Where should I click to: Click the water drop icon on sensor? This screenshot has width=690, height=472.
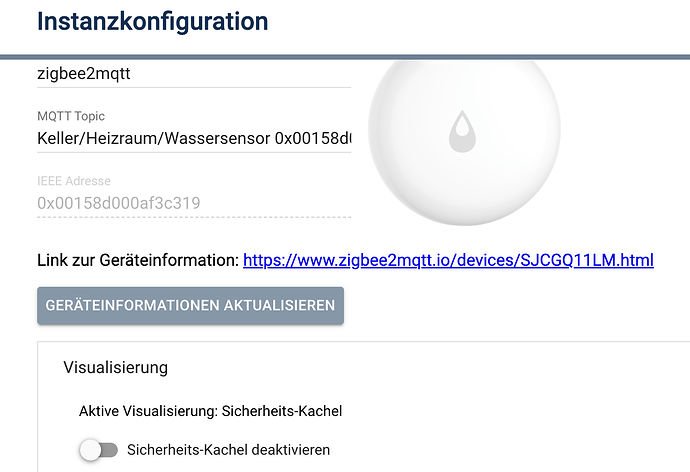pos(462,131)
